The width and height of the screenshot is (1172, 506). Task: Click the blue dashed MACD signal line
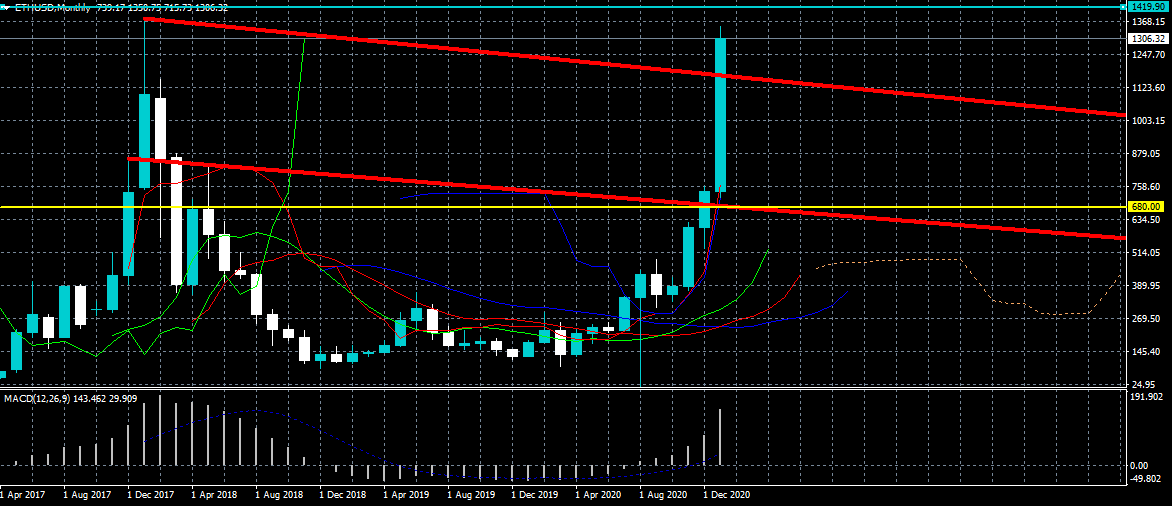point(254,410)
